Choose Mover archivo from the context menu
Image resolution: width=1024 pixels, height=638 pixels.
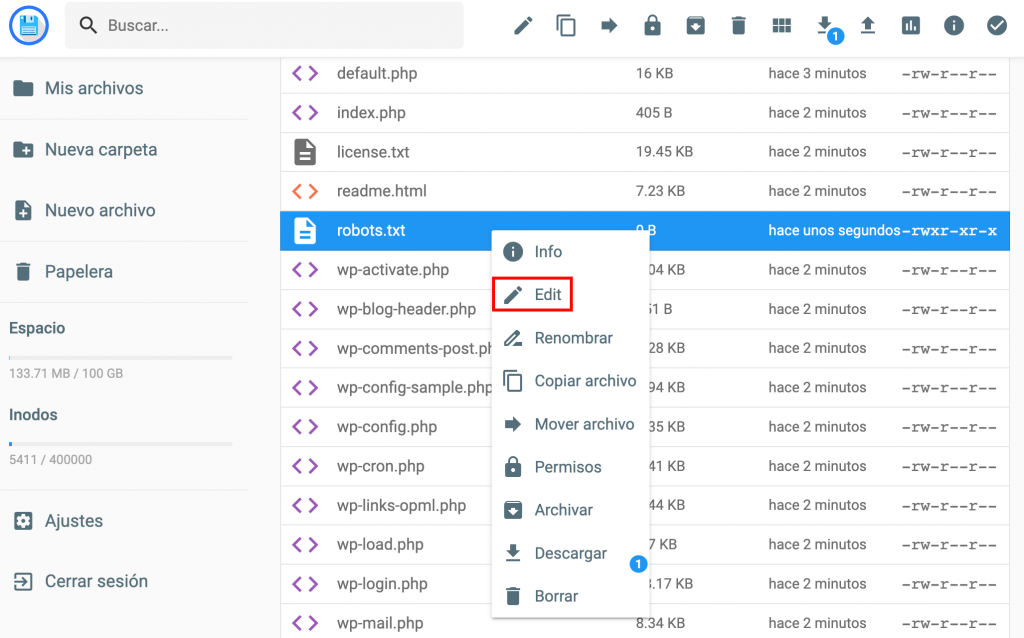coord(584,424)
